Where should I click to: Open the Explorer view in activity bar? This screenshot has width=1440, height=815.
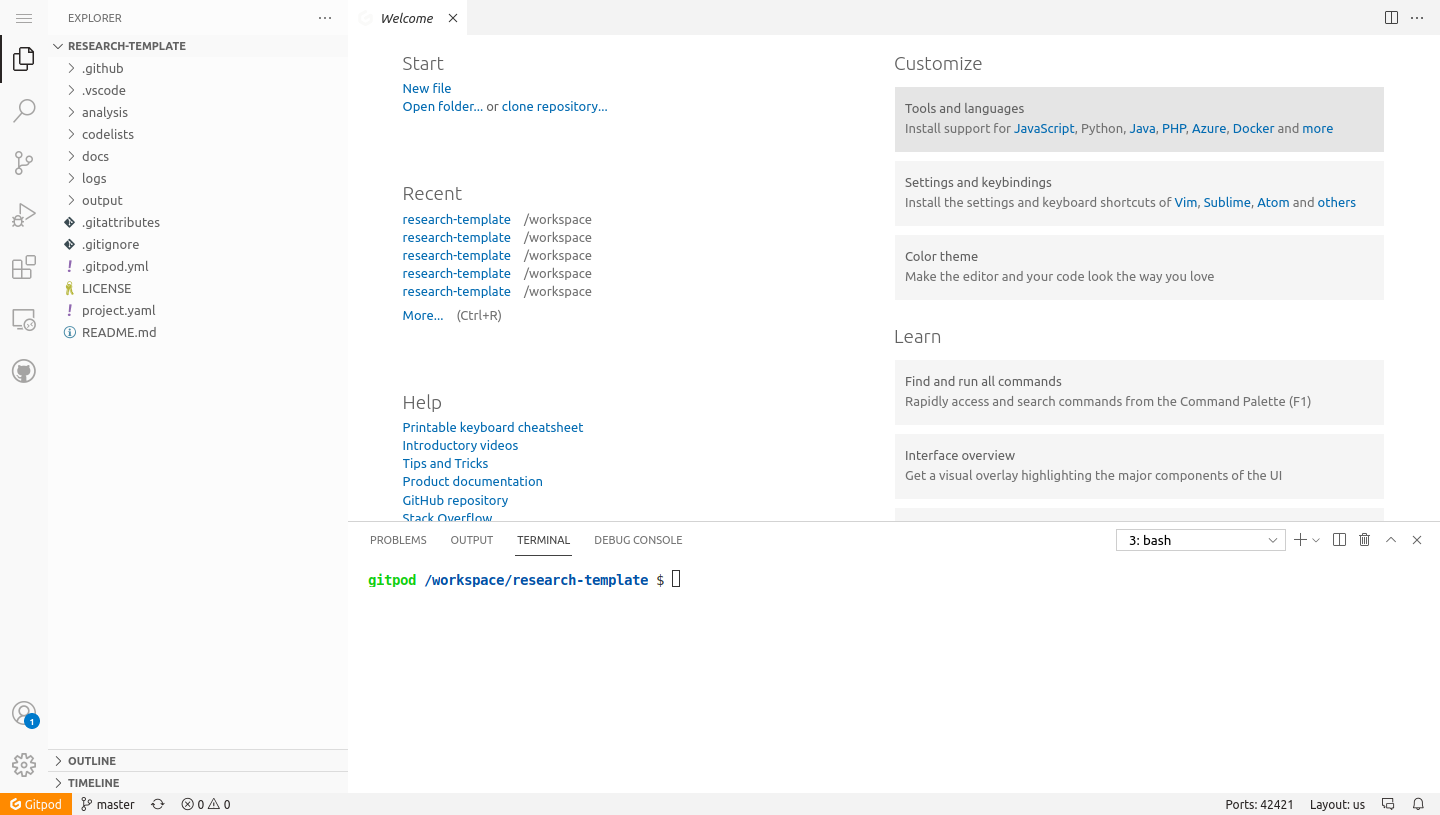(24, 60)
